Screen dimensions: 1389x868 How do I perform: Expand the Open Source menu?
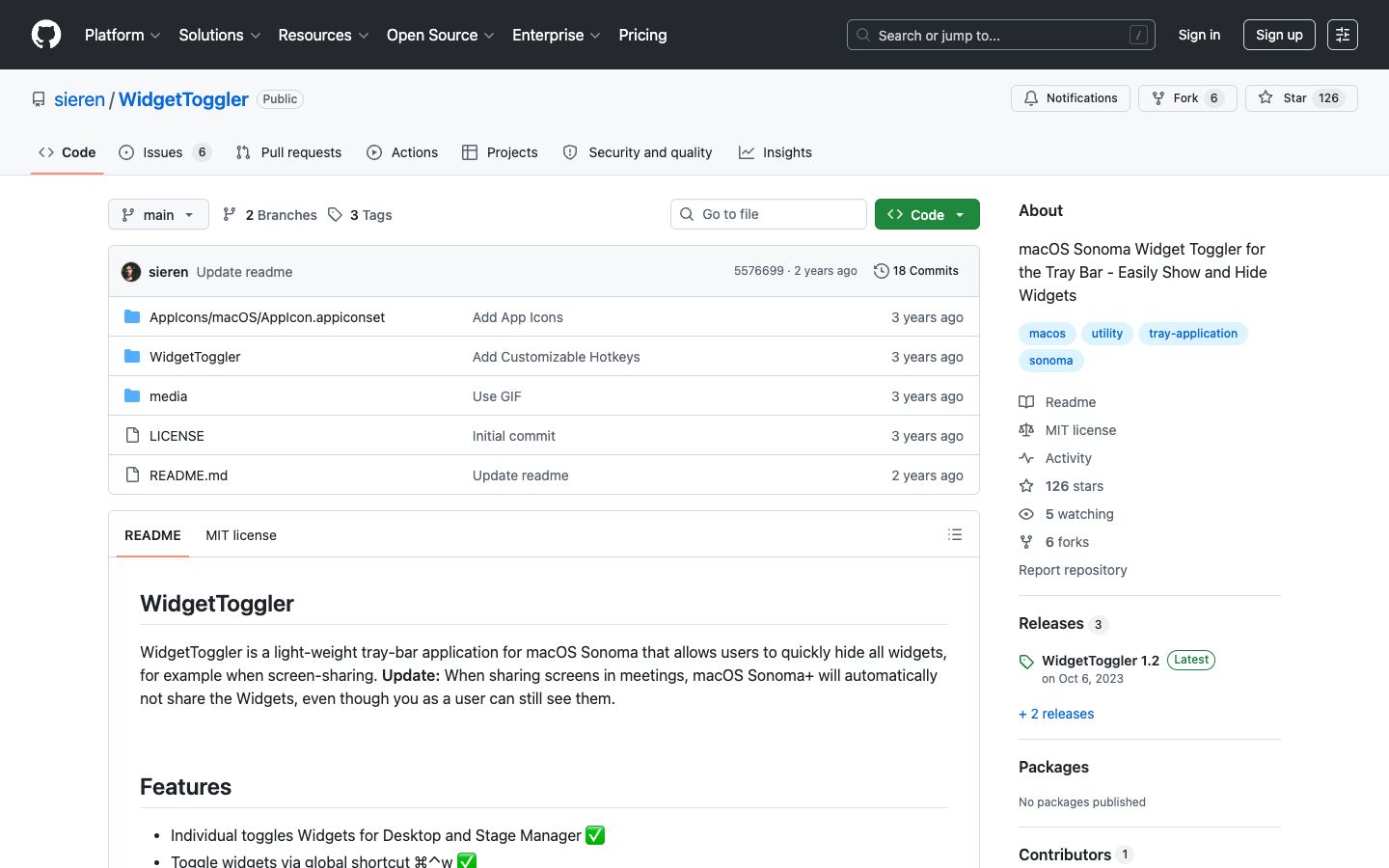pyautogui.click(x=441, y=35)
